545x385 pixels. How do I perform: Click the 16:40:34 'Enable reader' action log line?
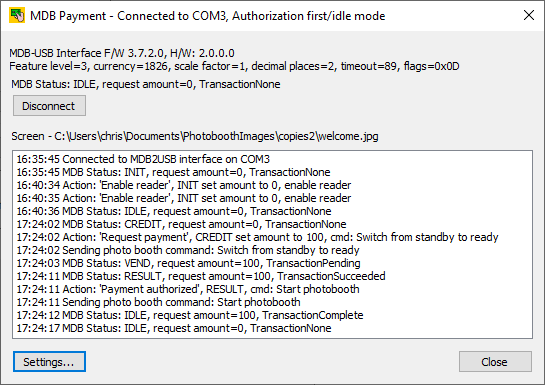(184, 185)
